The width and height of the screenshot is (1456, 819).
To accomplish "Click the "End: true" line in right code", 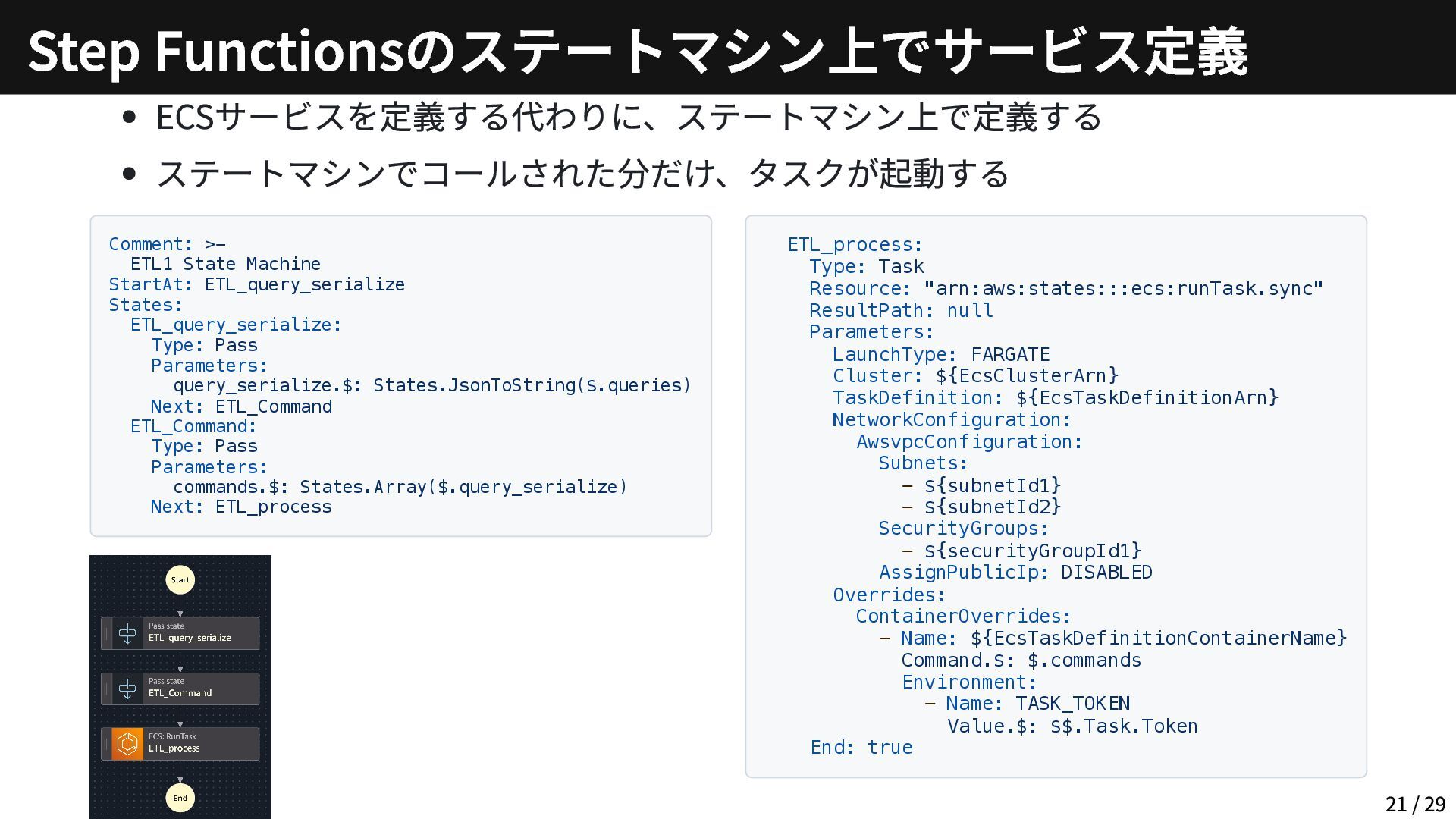I will (x=861, y=748).
